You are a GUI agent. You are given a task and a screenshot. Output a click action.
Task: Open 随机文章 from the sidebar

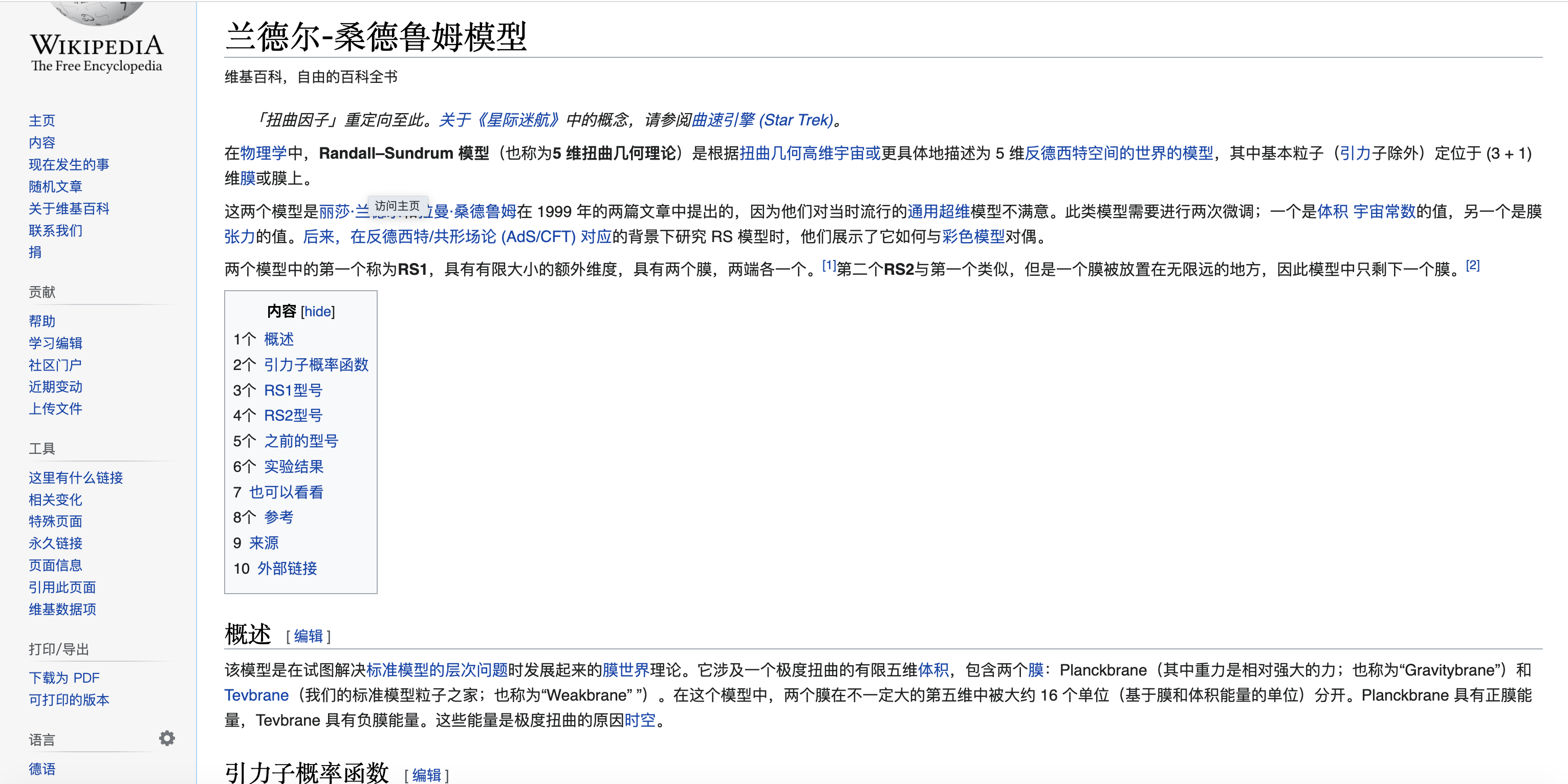click(x=55, y=186)
